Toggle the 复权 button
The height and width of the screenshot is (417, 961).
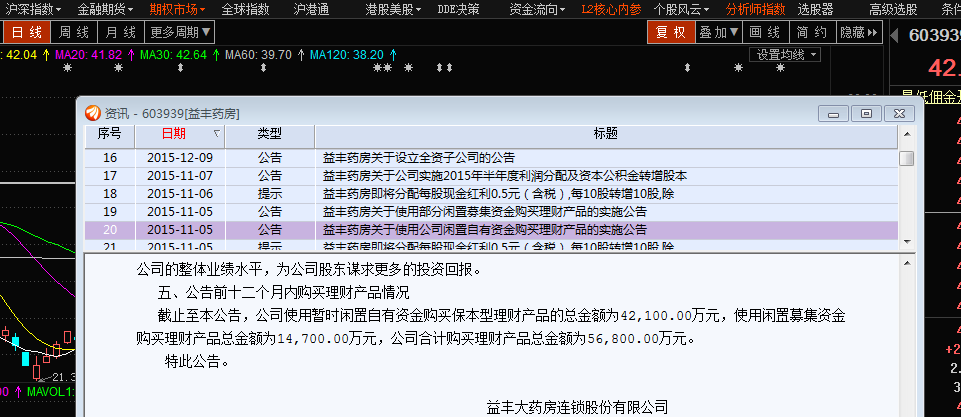671,33
